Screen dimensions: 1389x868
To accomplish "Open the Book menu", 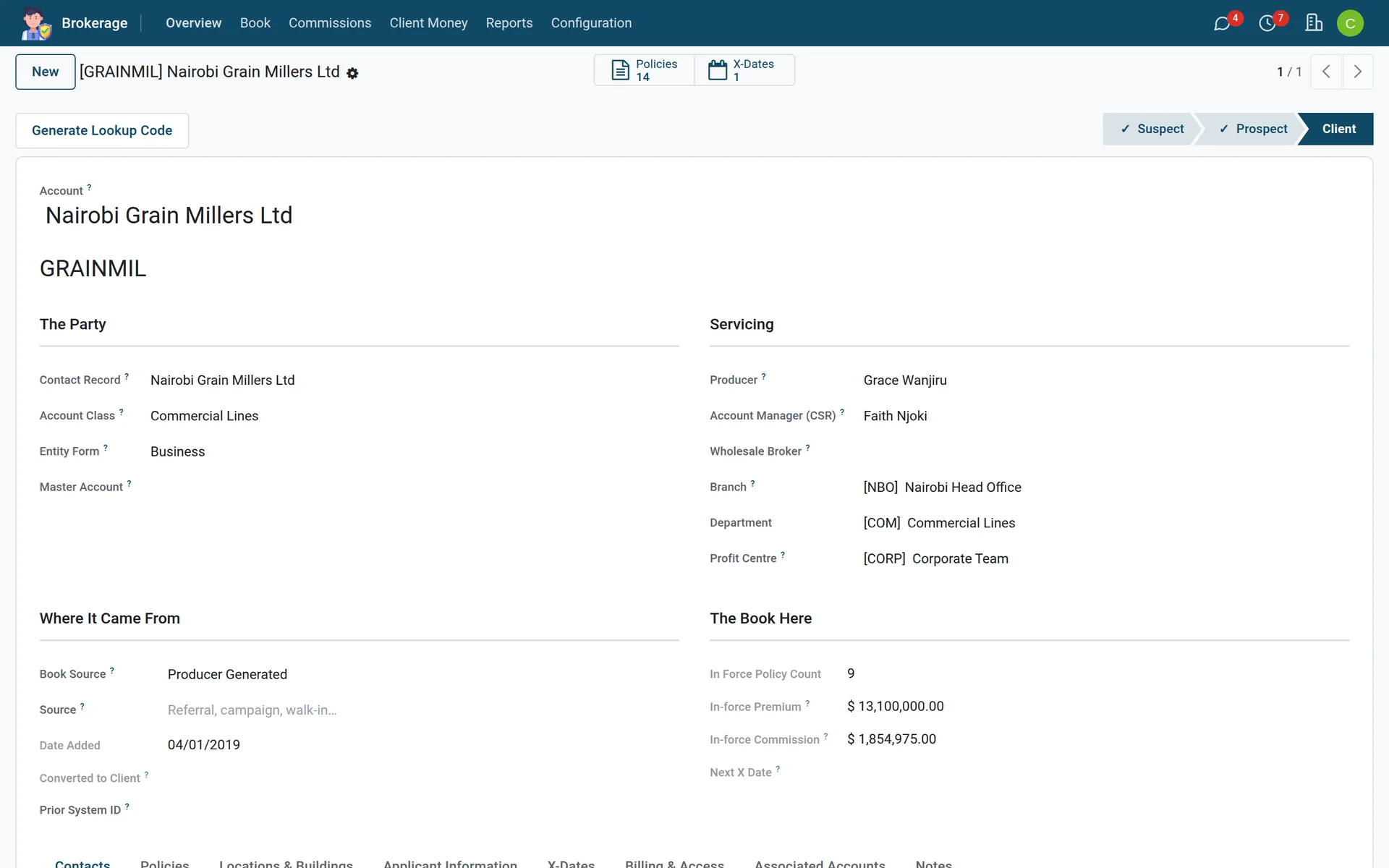I will pyautogui.click(x=255, y=23).
